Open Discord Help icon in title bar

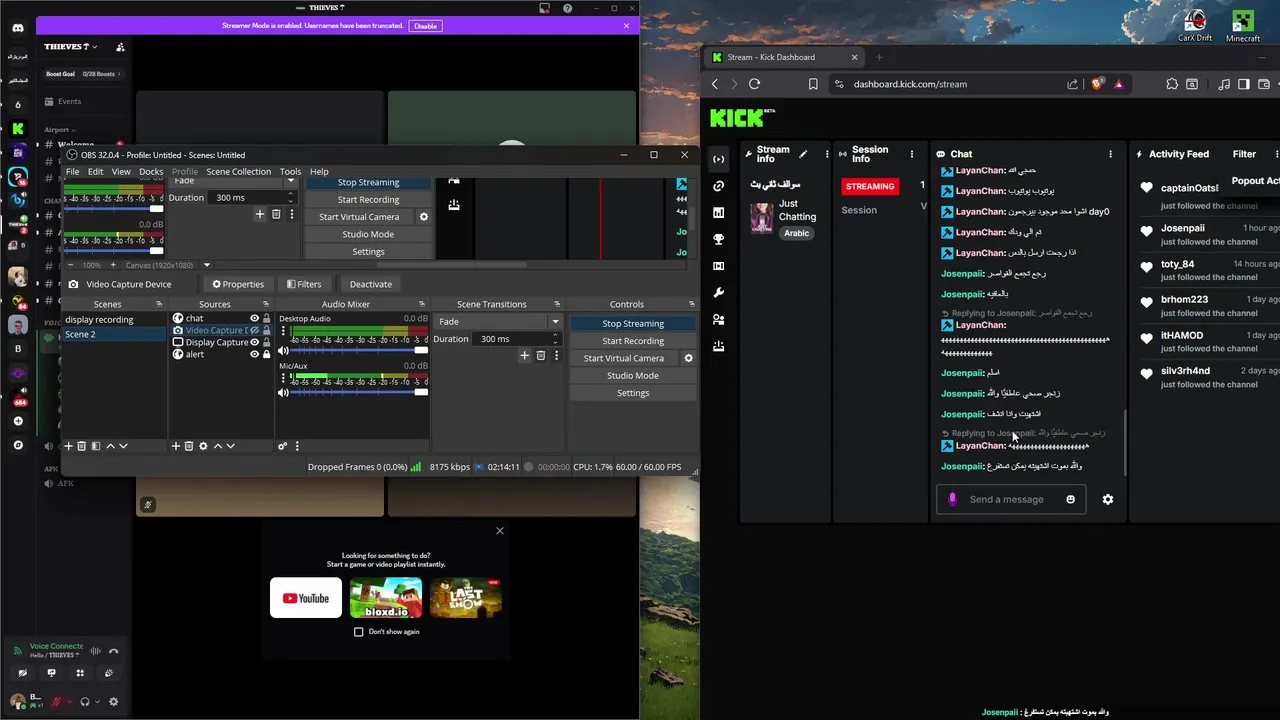click(565, 8)
